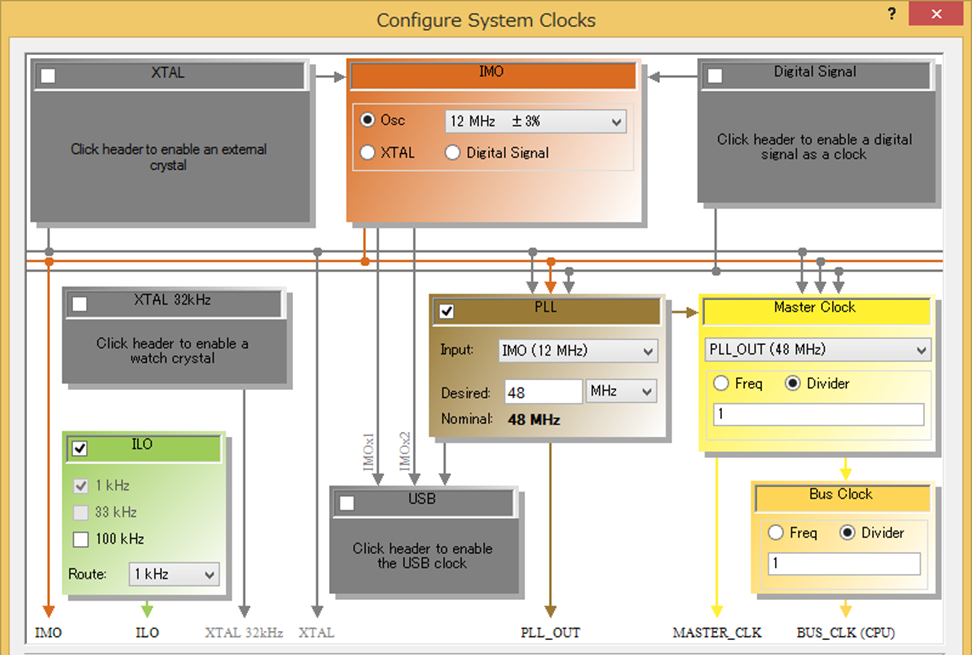Open the PLL MHz unit dropdown
This screenshot has height=655, width=972.
(621, 391)
